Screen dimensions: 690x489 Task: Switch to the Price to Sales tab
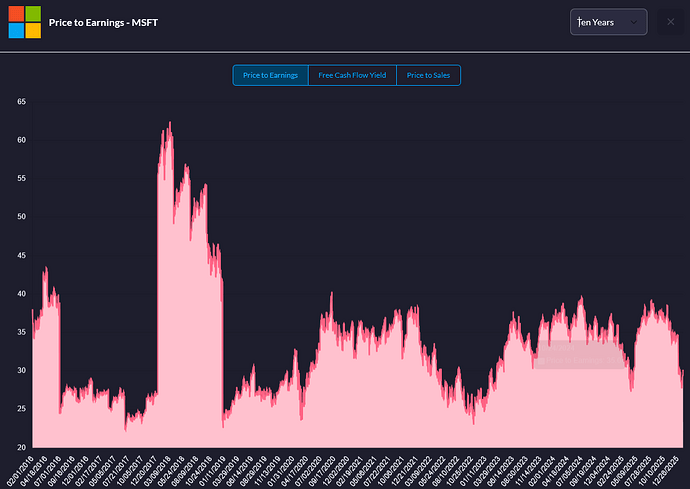tap(429, 75)
